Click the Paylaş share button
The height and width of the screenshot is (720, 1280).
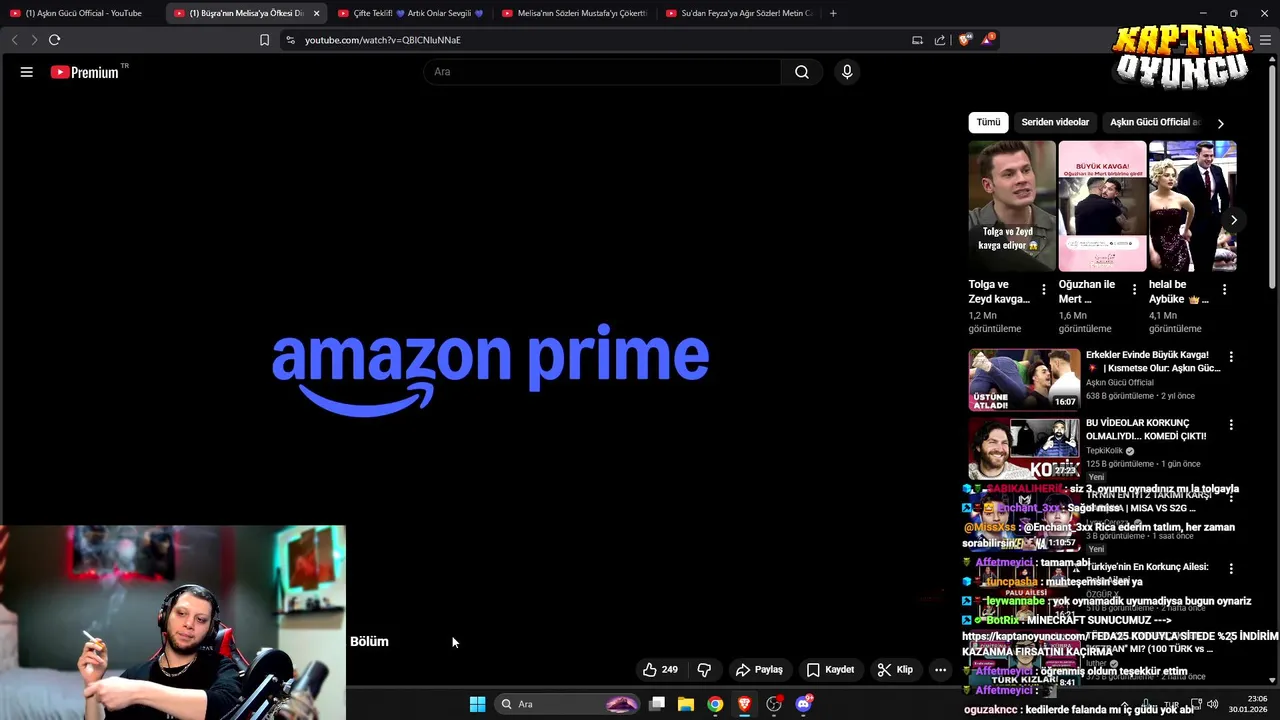point(759,670)
